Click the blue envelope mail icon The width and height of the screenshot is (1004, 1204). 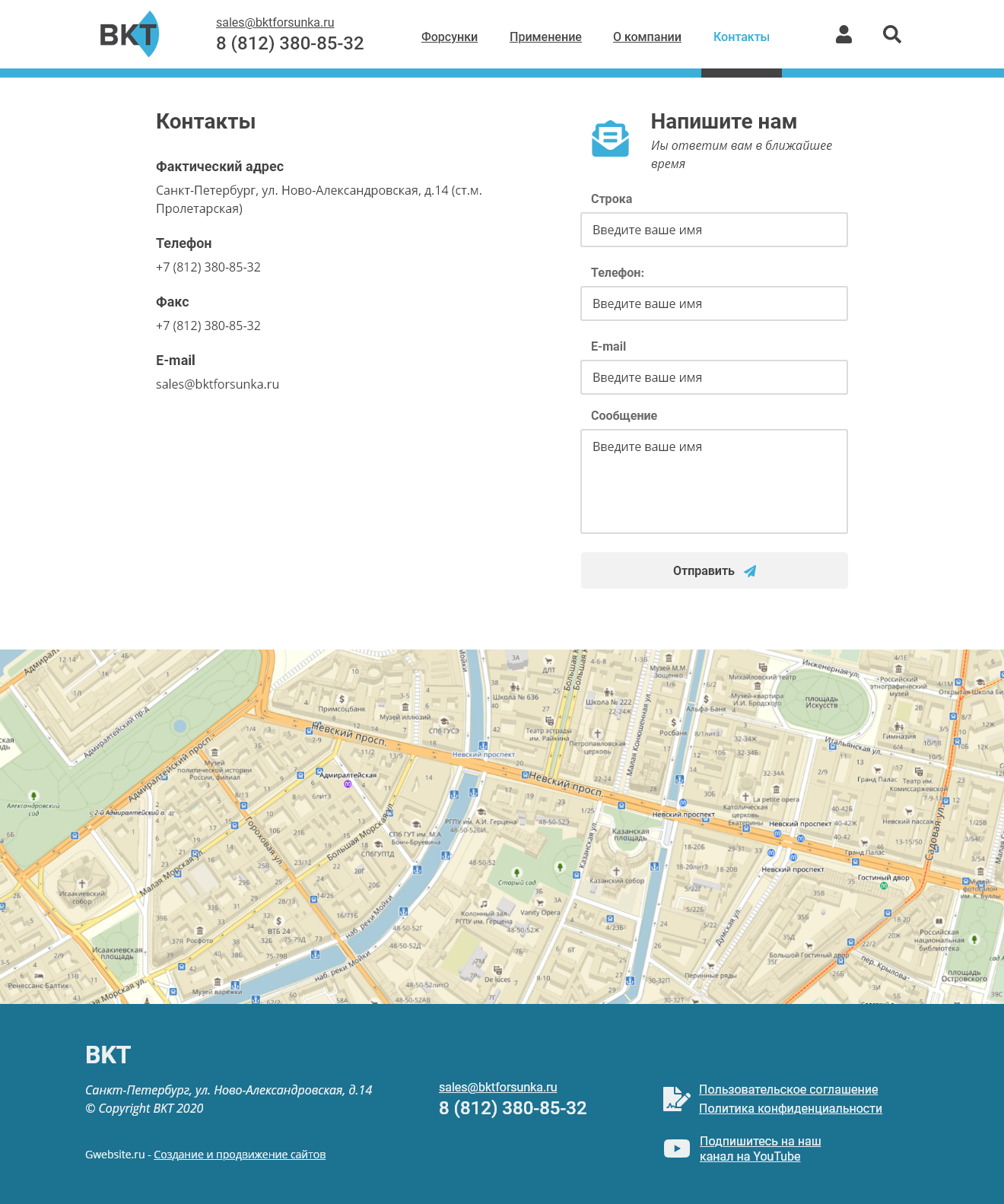(x=611, y=138)
